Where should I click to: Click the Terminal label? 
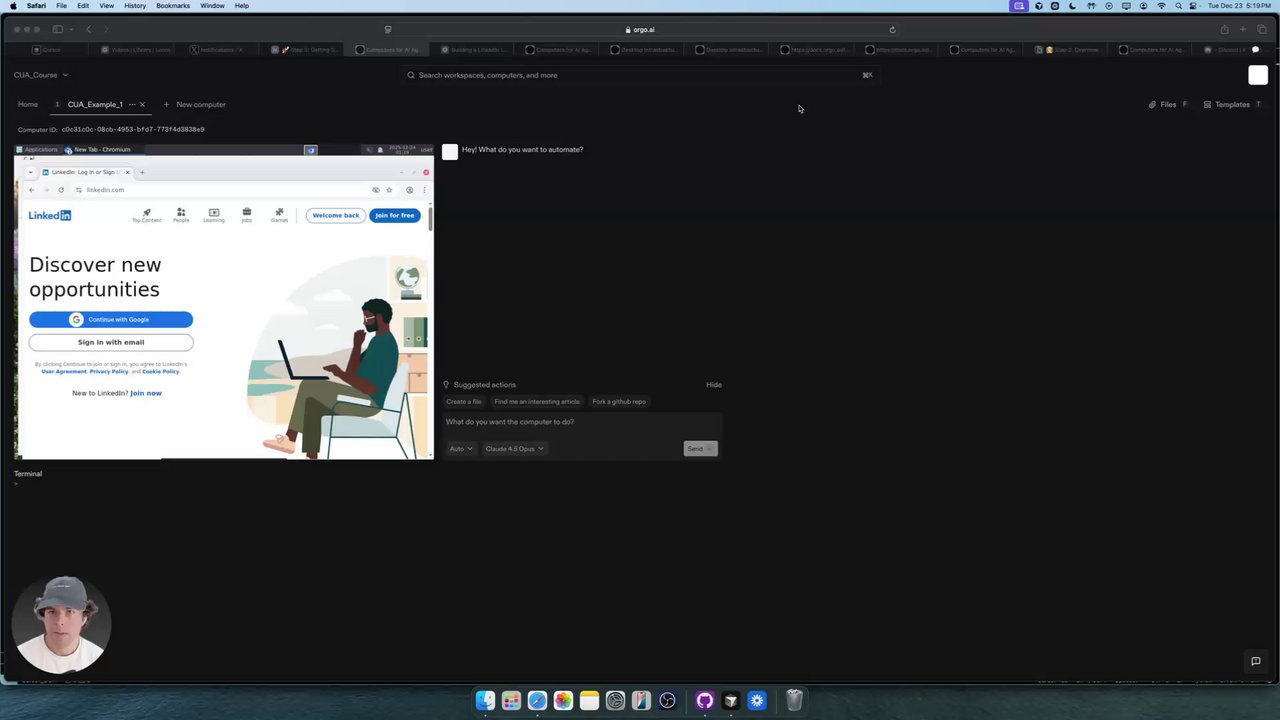[28, 474]
